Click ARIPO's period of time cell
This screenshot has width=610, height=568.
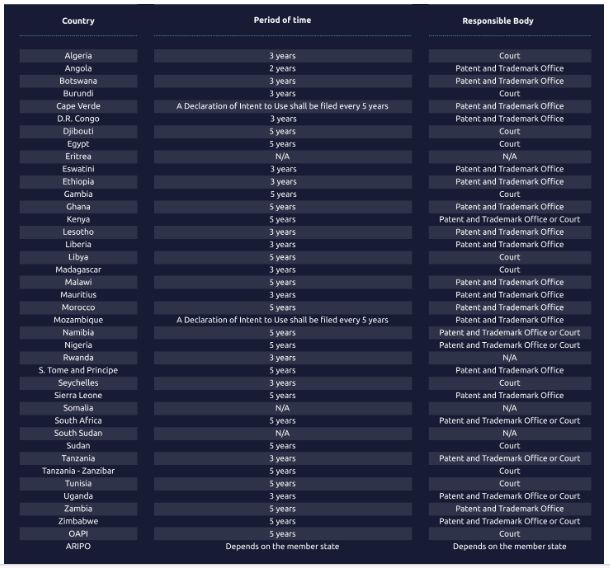click(x=282, y=546)
